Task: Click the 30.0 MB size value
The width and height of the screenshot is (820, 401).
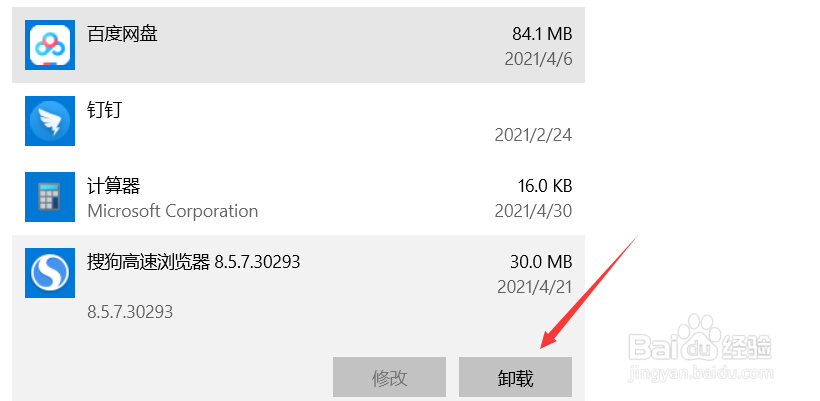Action: (x=541, y=262)
